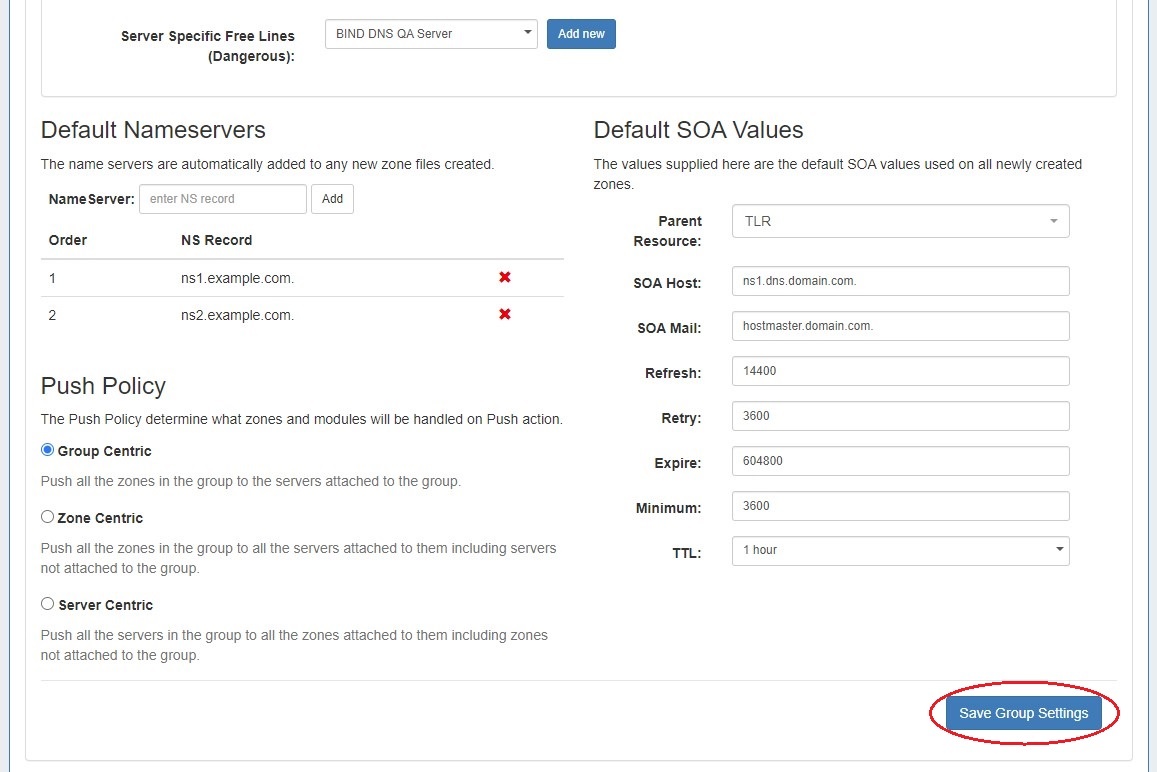
Task: Click into the SOA Host field
Action: (x=900, y=281)
